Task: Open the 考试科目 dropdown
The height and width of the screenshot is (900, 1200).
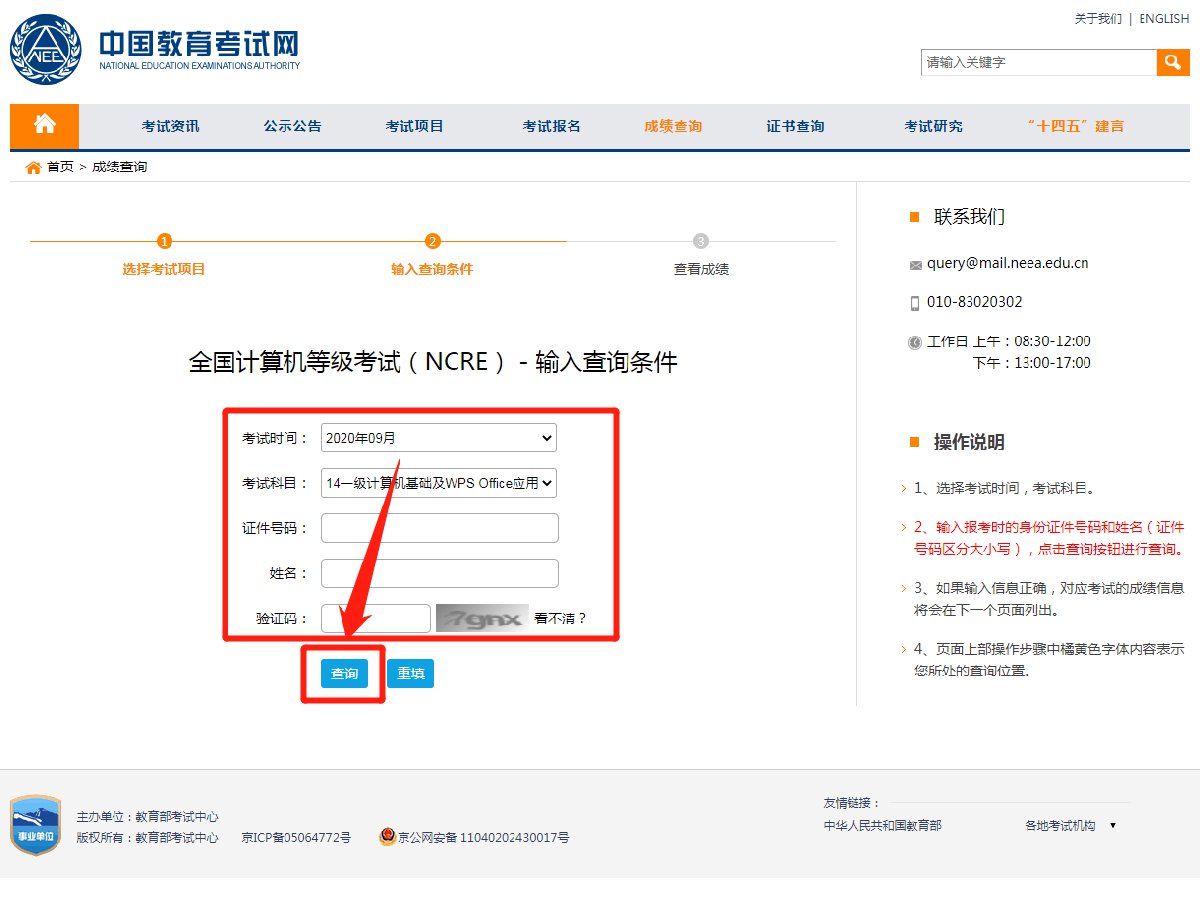Action: pos(438,483)
